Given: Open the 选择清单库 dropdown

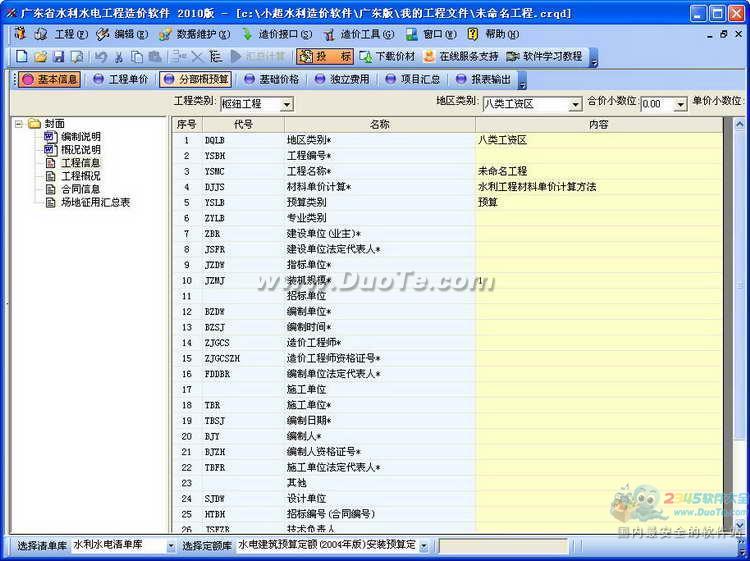Looking at the screenshot, I should (171, 546).
